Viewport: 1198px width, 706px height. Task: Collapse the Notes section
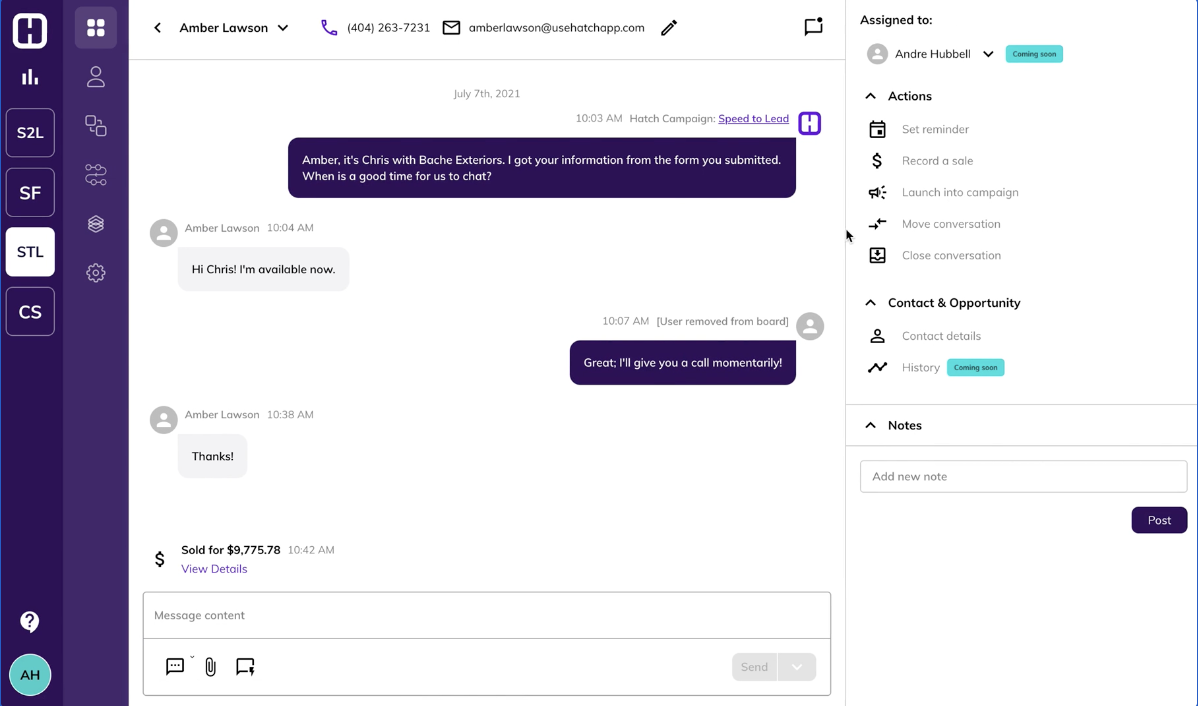click(x=869, y=425)
